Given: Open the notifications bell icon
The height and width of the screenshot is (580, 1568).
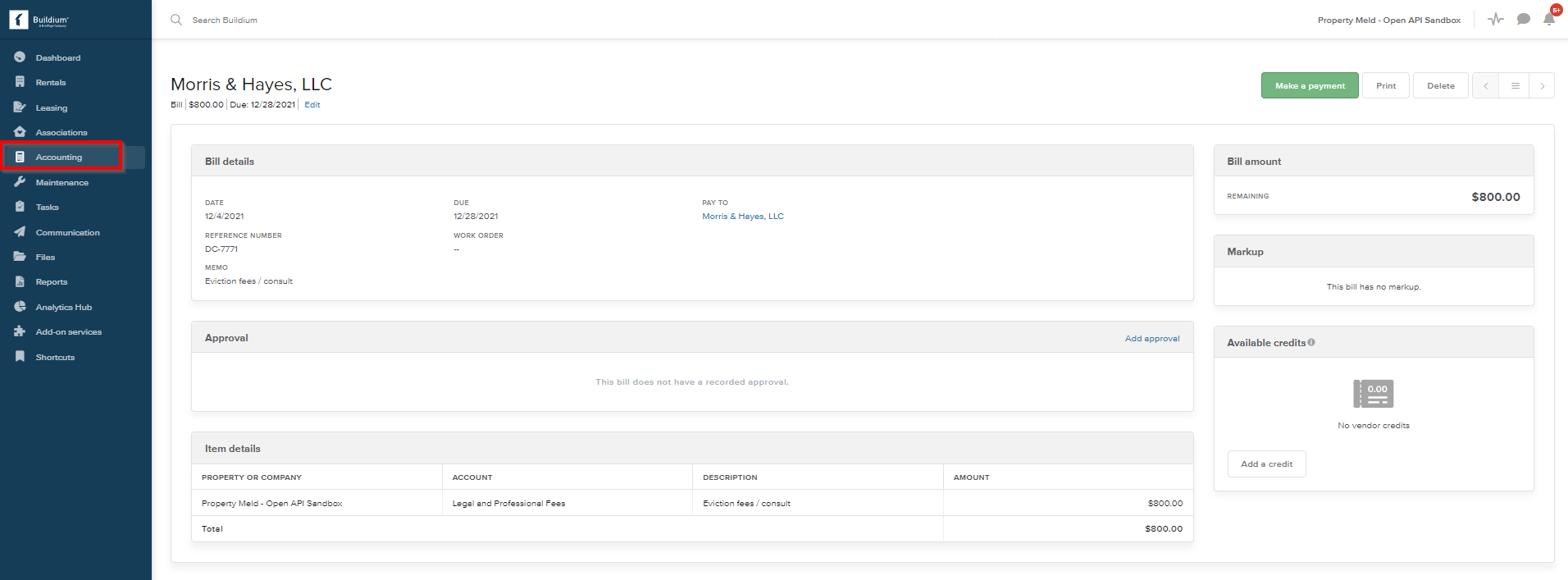Looking at the screenshot, I should click(1548, 19).
